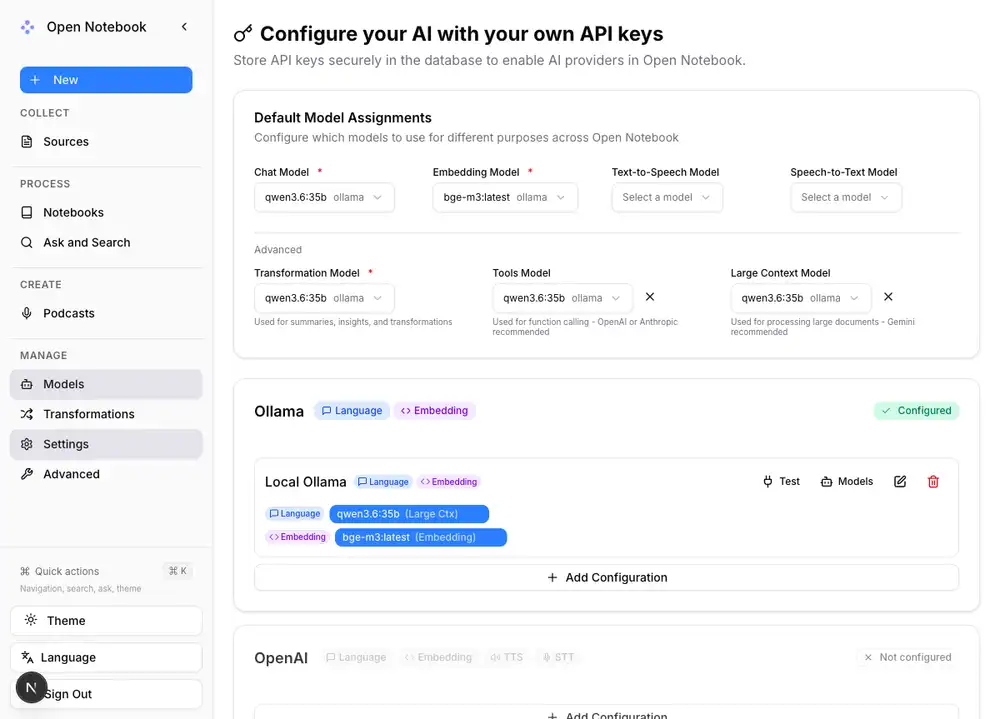Click the red trash icon for Local Ollama

pos(933,481)
